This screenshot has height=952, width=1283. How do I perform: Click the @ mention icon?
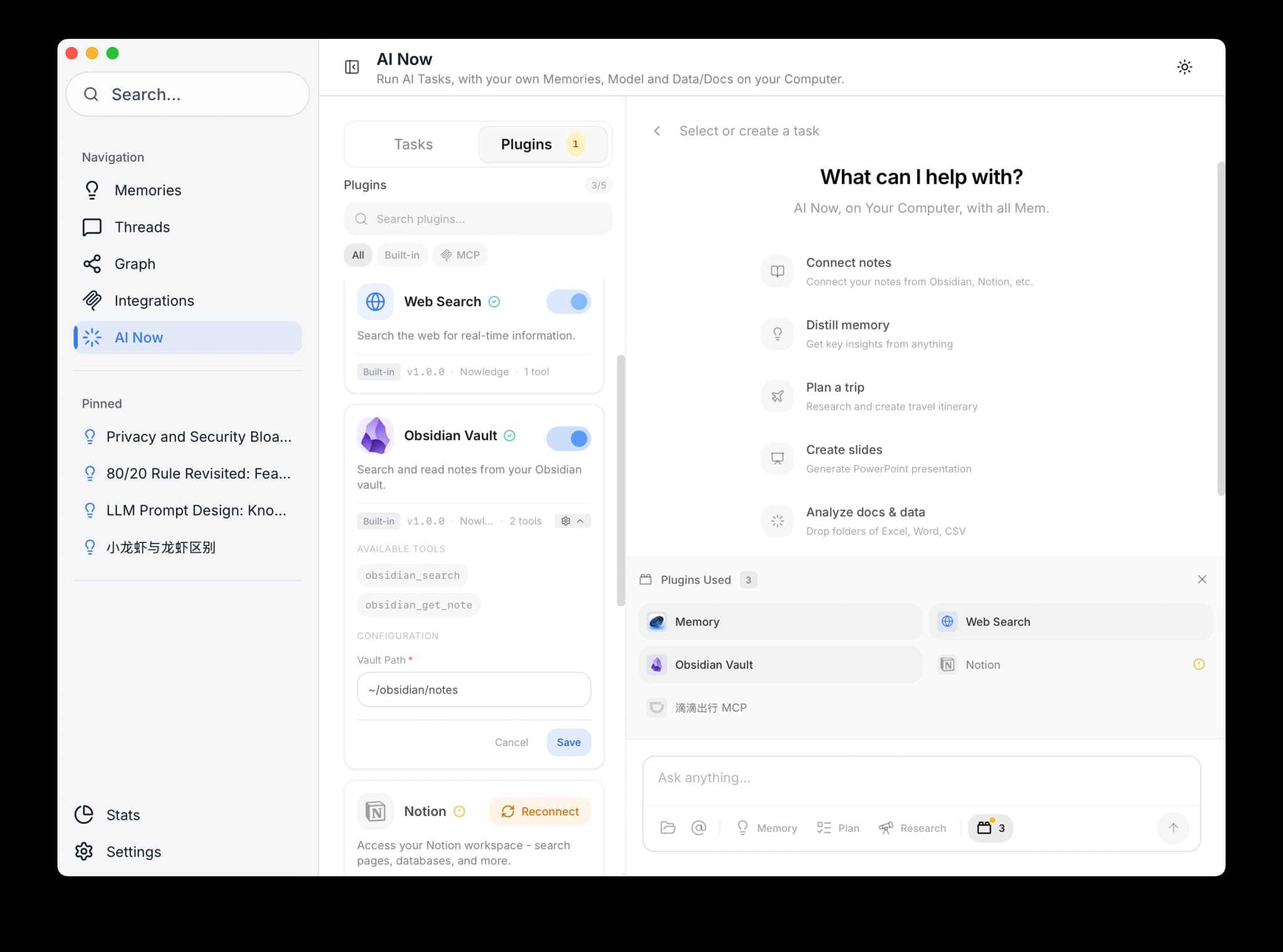(699, 827)
